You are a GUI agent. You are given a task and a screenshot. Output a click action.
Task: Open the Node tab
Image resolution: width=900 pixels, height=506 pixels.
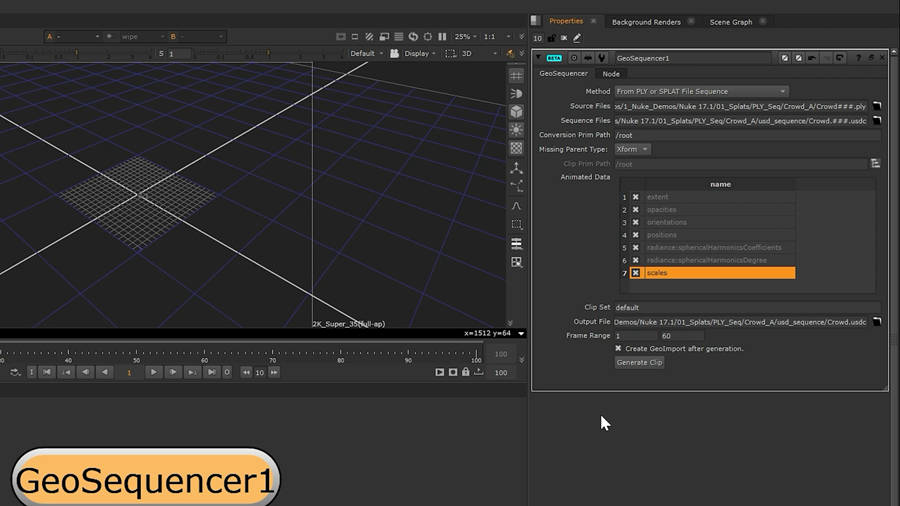[x=611, y=74]
